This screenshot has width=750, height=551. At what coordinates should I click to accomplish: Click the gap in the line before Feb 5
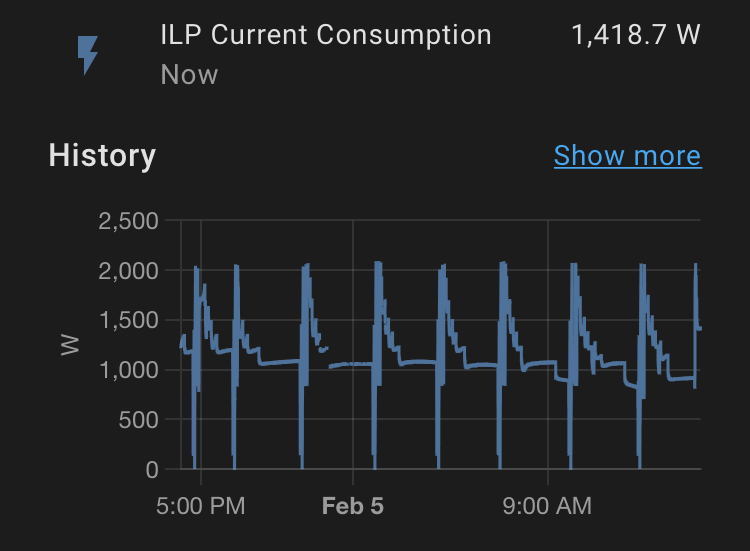coord(329,358)
